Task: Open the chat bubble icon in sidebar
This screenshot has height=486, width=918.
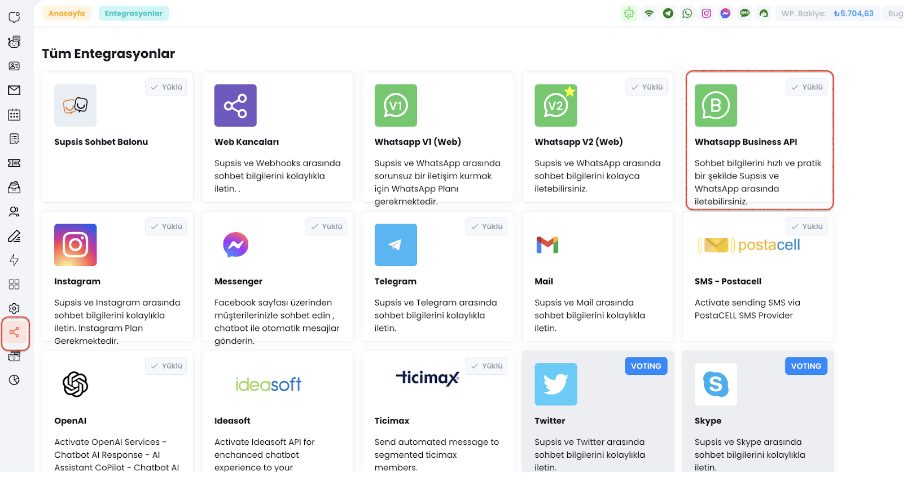Action: click(x=14, y=18)
